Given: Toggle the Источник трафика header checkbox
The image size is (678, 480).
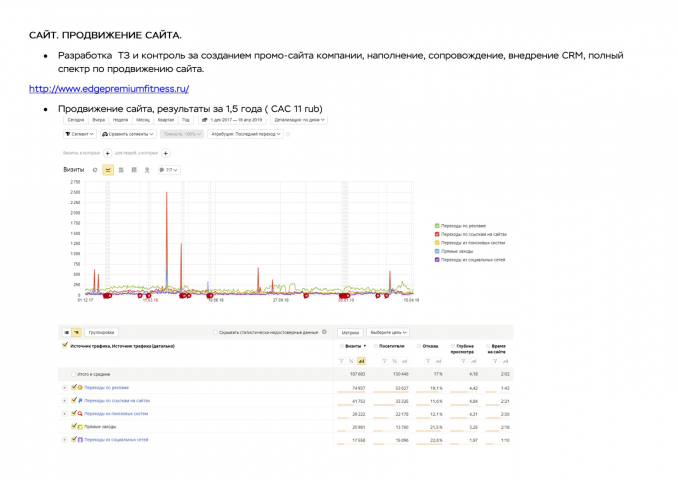Looking at the screenshot, I should [65, 345].
